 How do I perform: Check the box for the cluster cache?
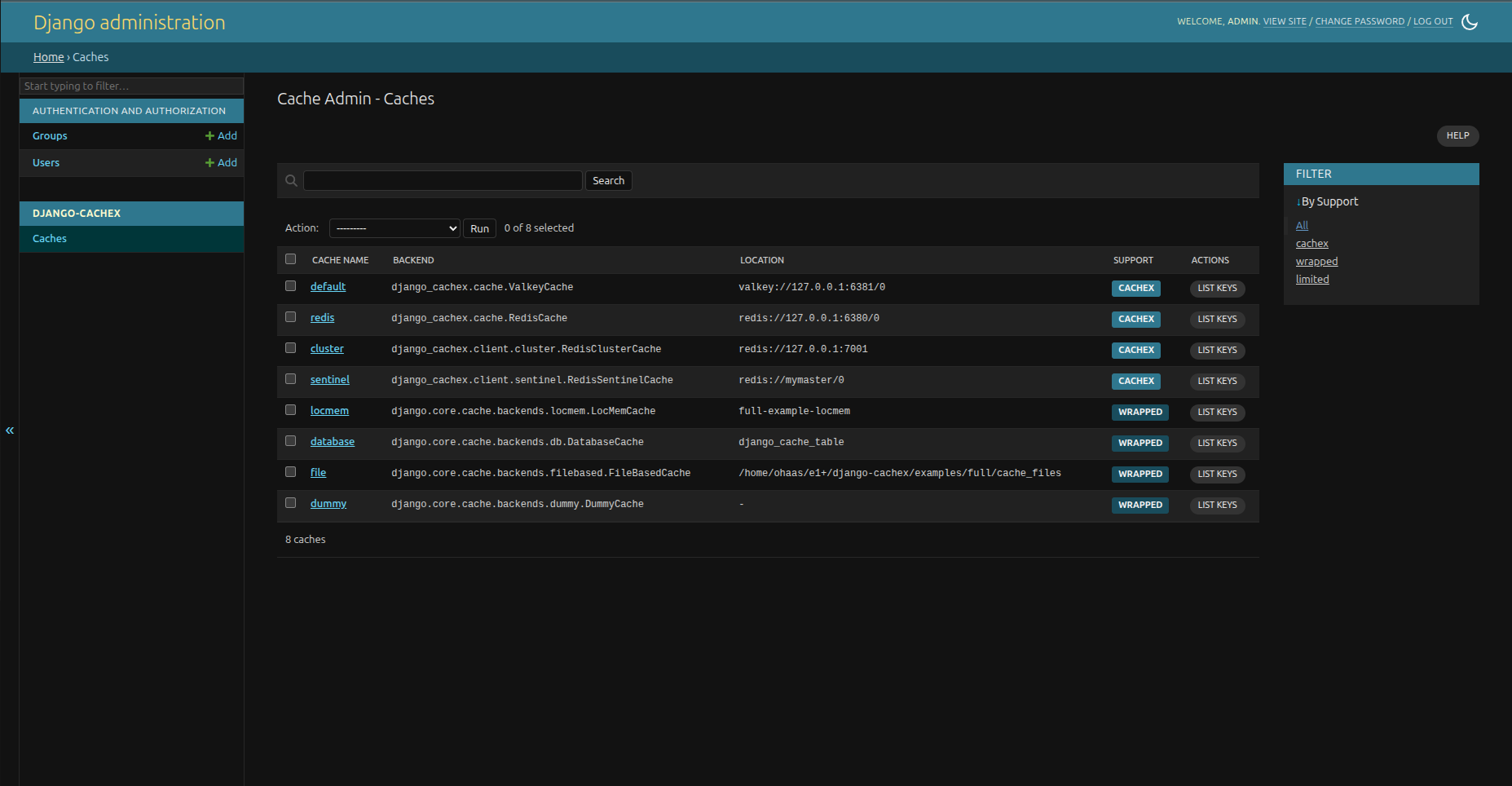[290, 348]
